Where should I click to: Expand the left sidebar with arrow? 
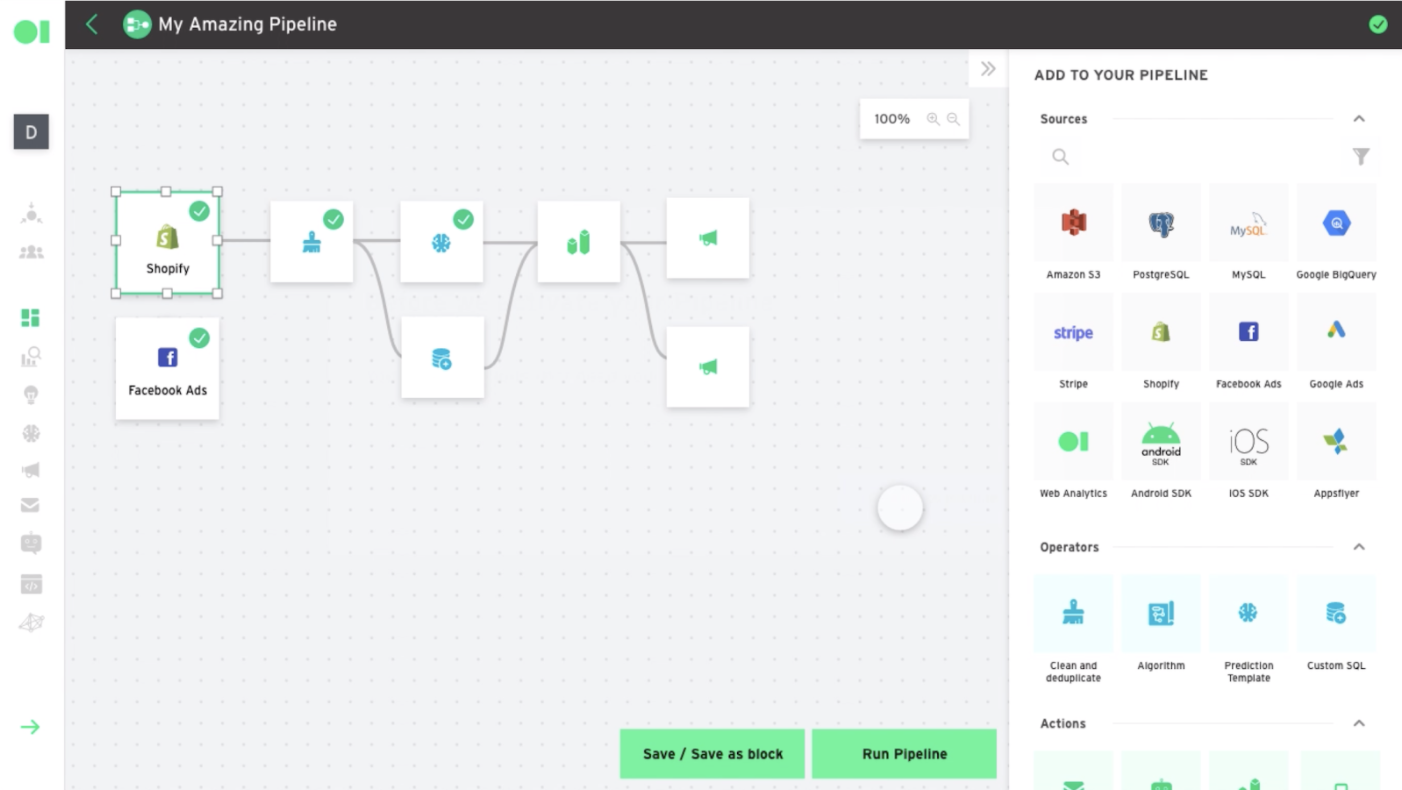[31, 727]
